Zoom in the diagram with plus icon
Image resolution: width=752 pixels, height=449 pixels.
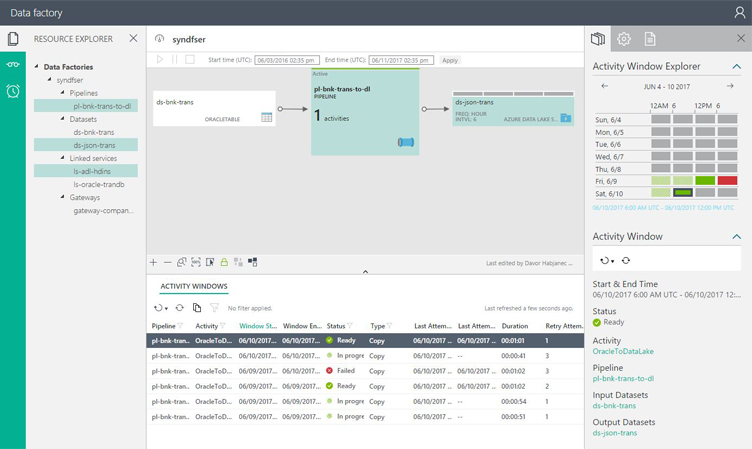[153, 262]
